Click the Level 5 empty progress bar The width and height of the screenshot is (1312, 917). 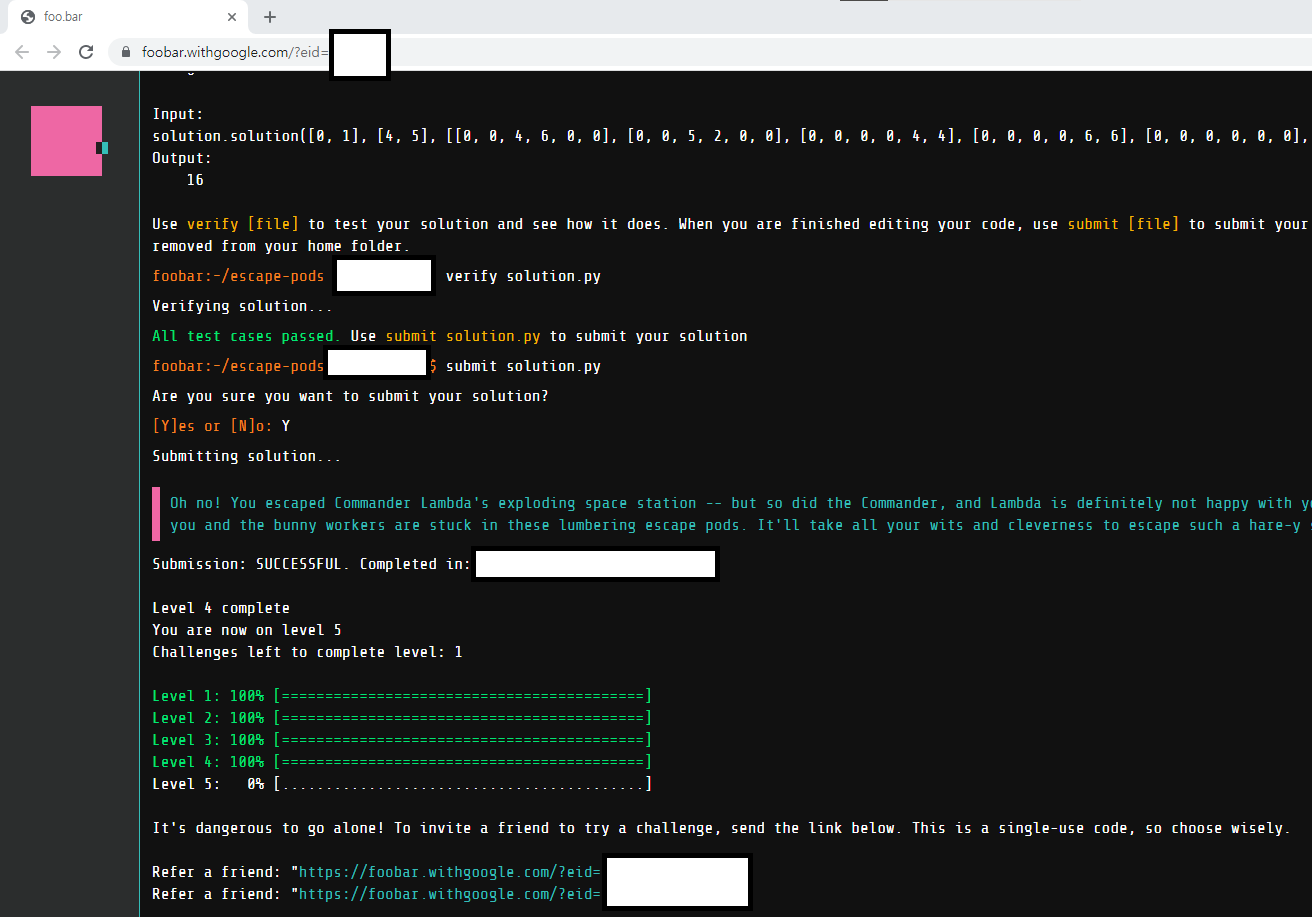pyautogui.click(x=462, y=784)
